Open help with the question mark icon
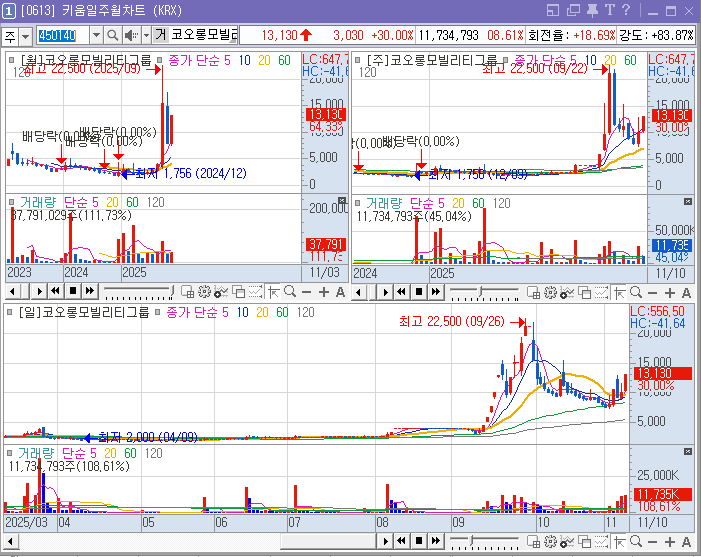Screen dimensions: 701x557 coord(626,10)
